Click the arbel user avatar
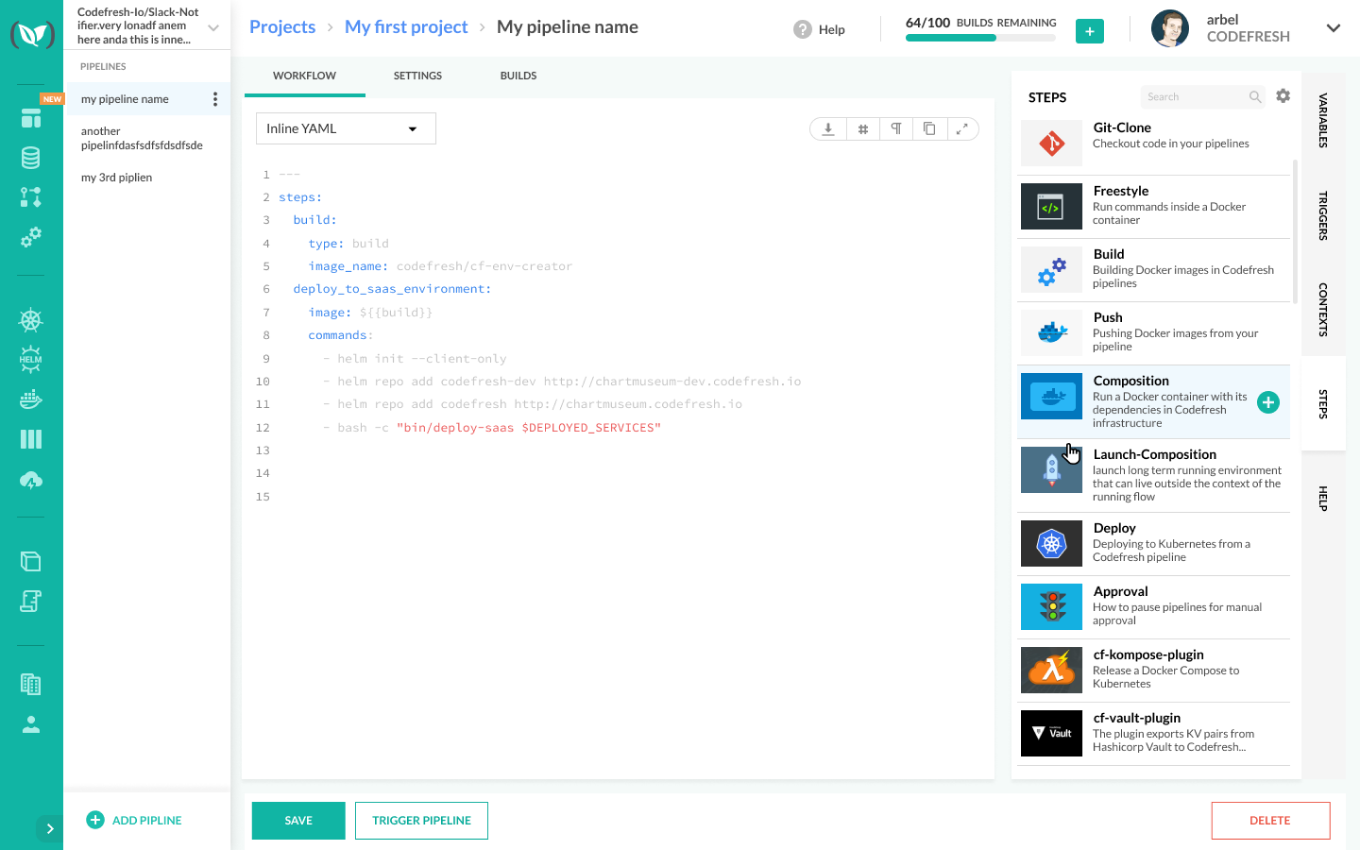1360x850 pixels. coord(1170,29)
